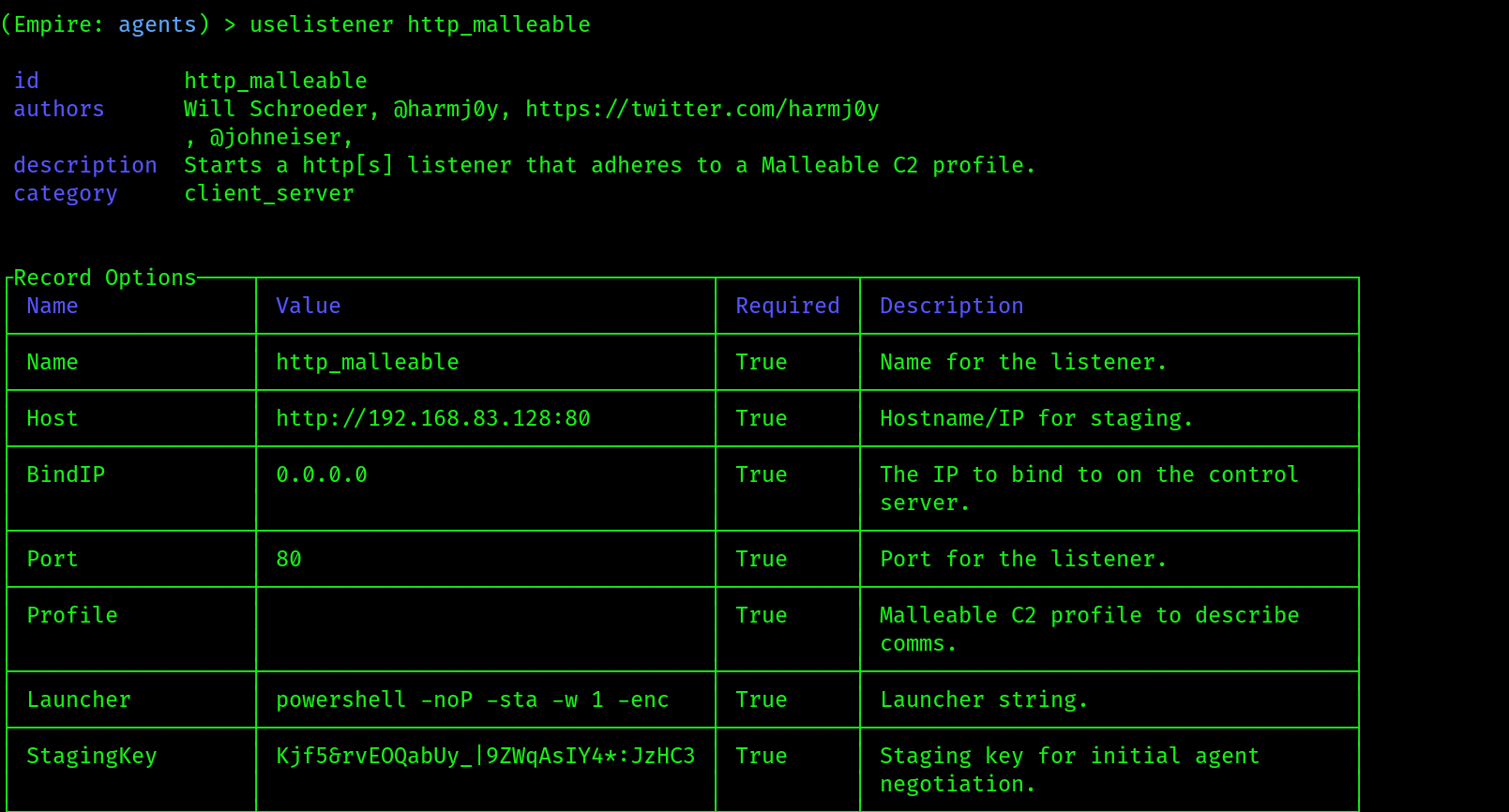Click the Hostname/IP for staging description
The image size is (1509, 812).
pos(1035,418)
